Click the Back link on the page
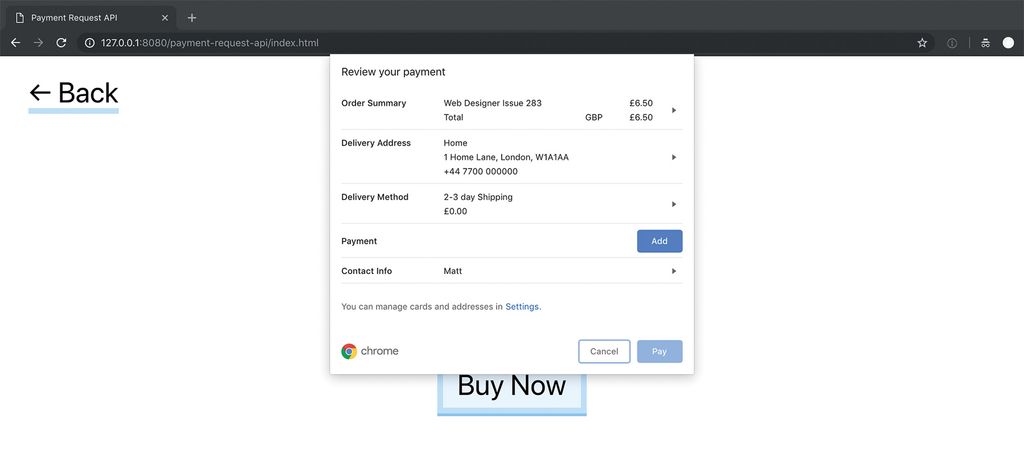Viewport: 1024px width, 455px height. pyautogui.click(x=74, y=93)
